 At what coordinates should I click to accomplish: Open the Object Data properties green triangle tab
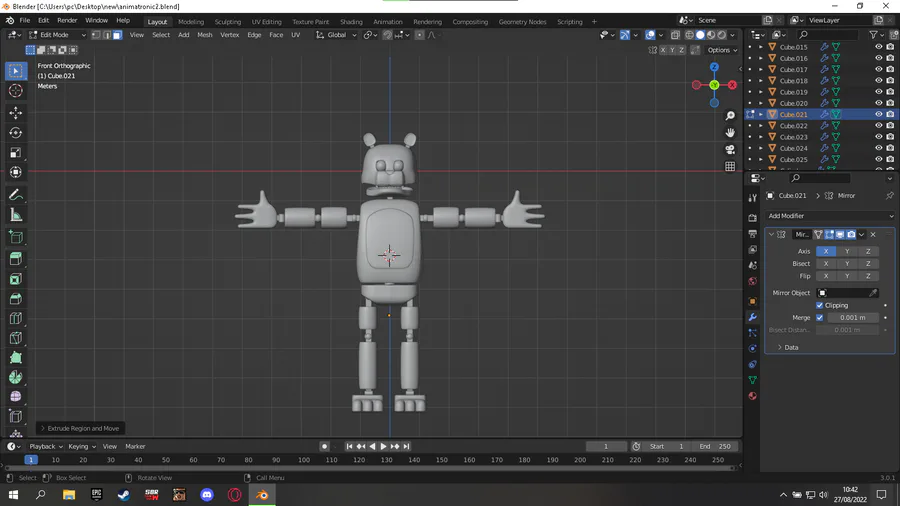752,380
